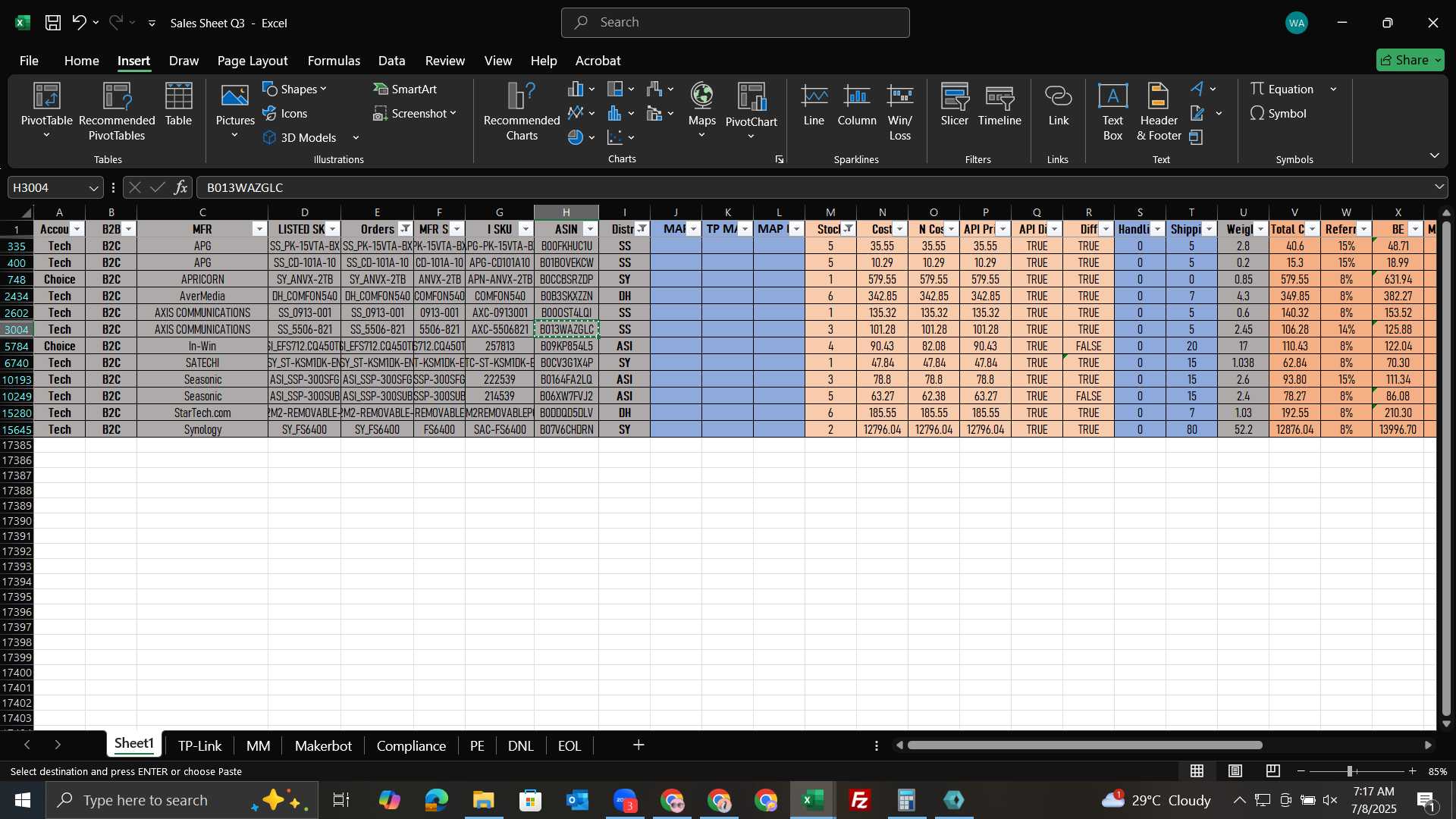Open the MFR column filter dropdown
1456x819 pixels.
click(x=259, y=229)
